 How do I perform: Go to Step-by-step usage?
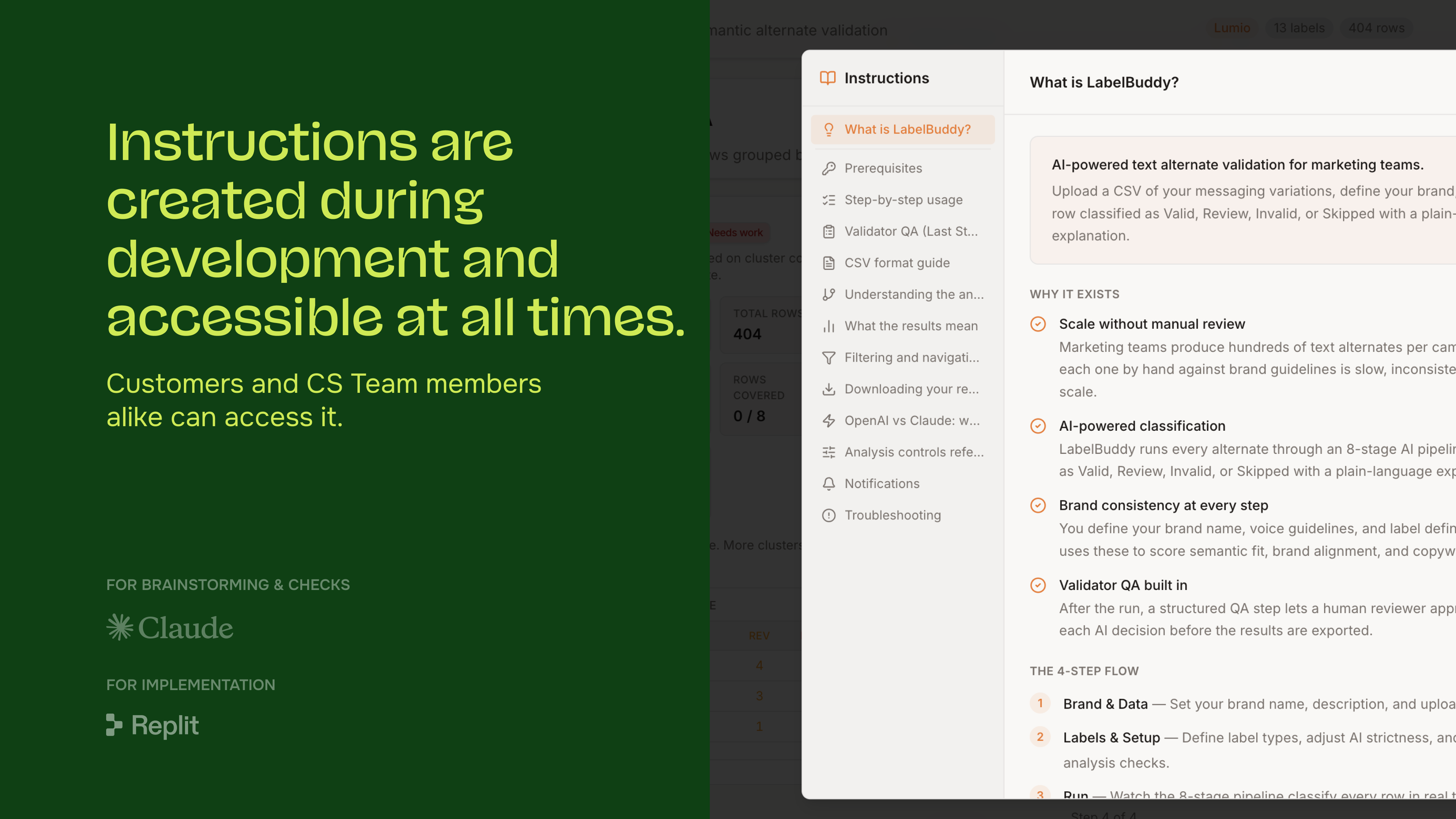903,200
